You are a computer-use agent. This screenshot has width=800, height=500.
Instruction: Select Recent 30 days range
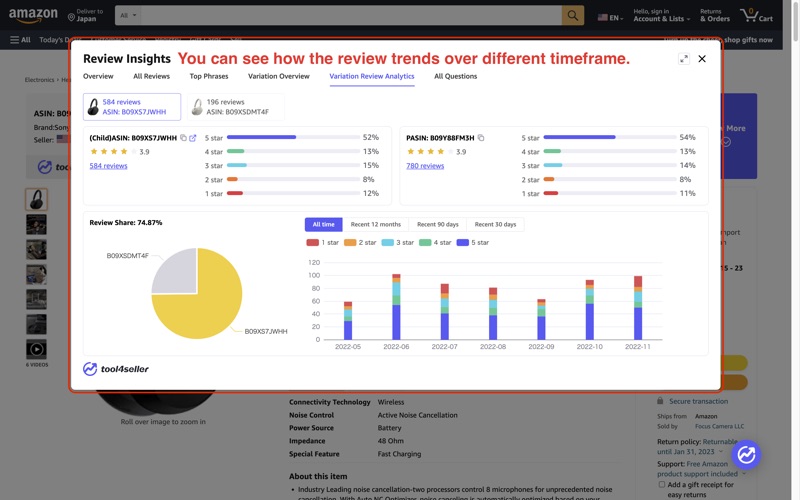(x=495, y=224)
